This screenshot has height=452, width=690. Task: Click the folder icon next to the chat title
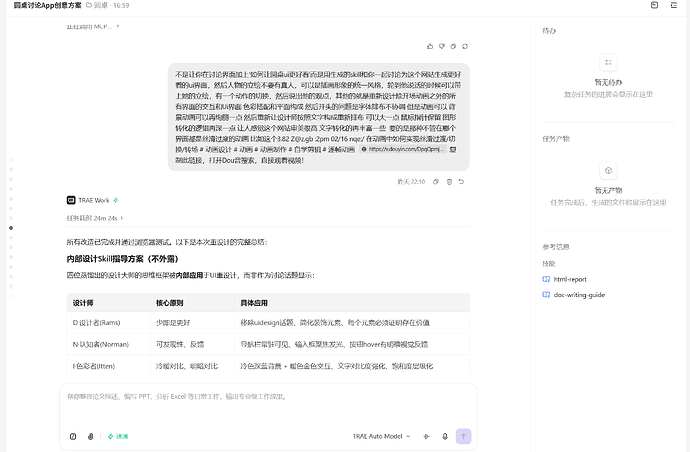[x=89, y=5]
